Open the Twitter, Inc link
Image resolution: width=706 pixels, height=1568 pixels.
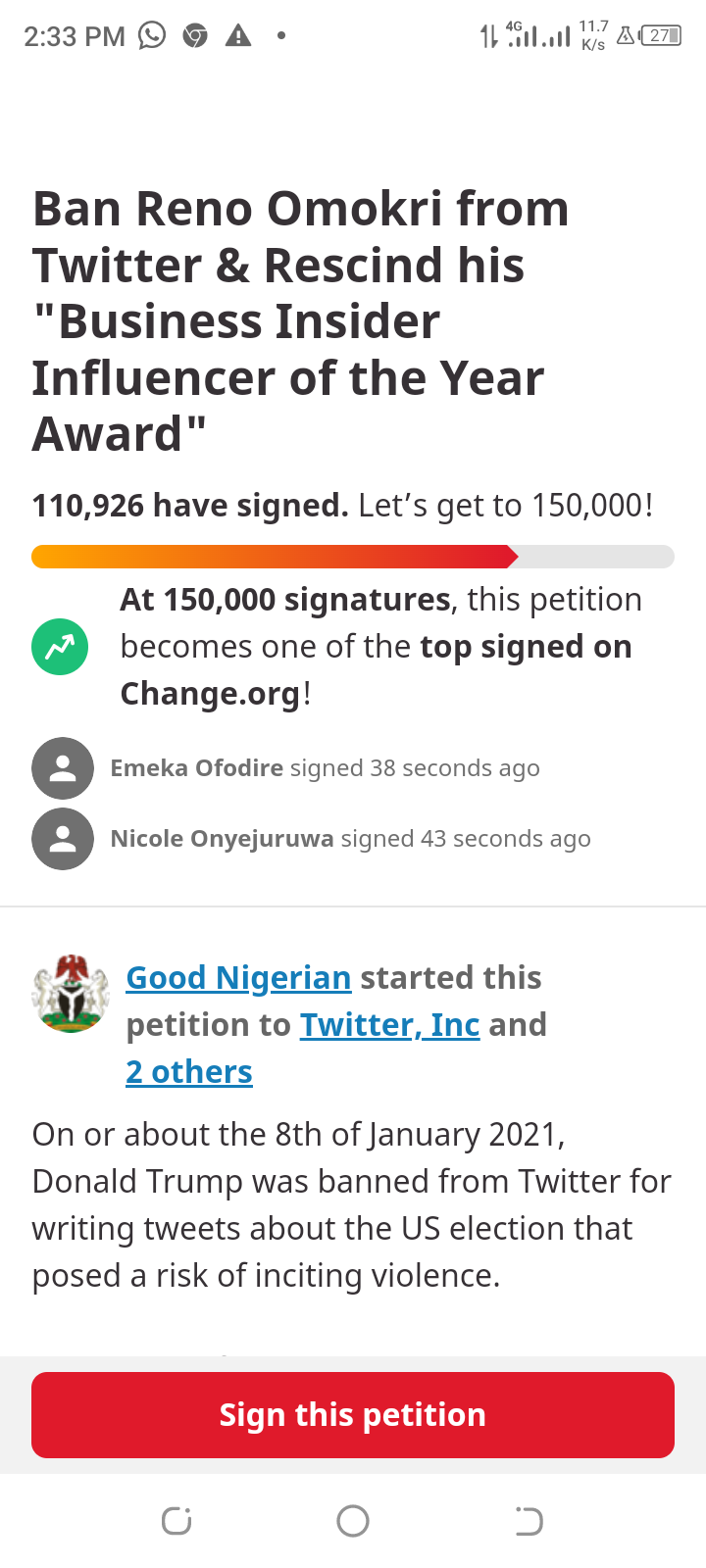389,1025
